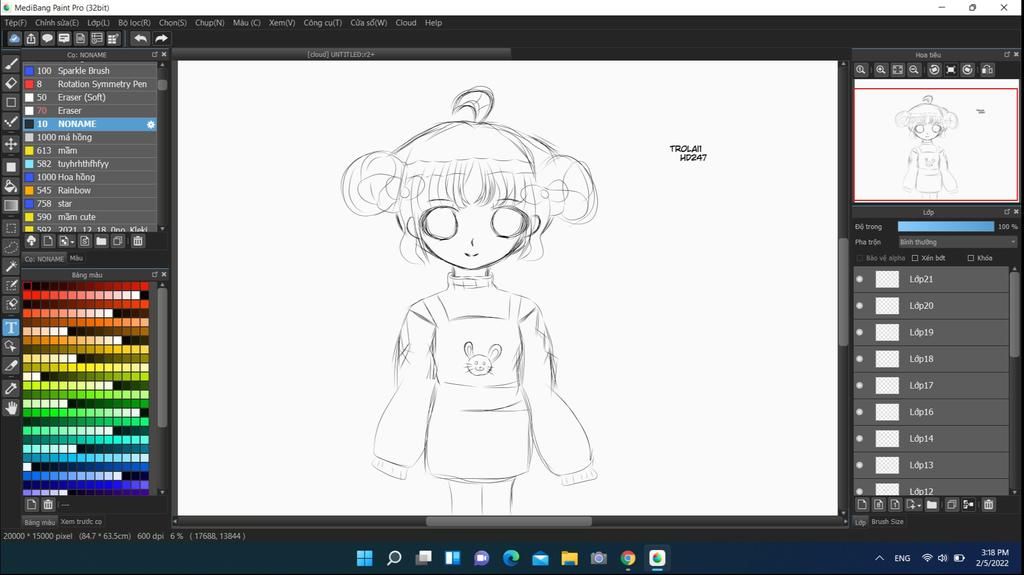Image resolution: width=1024 pixels, height=575 pixels.
Task: Select the Rainbow brush
Action: point(89,190)
